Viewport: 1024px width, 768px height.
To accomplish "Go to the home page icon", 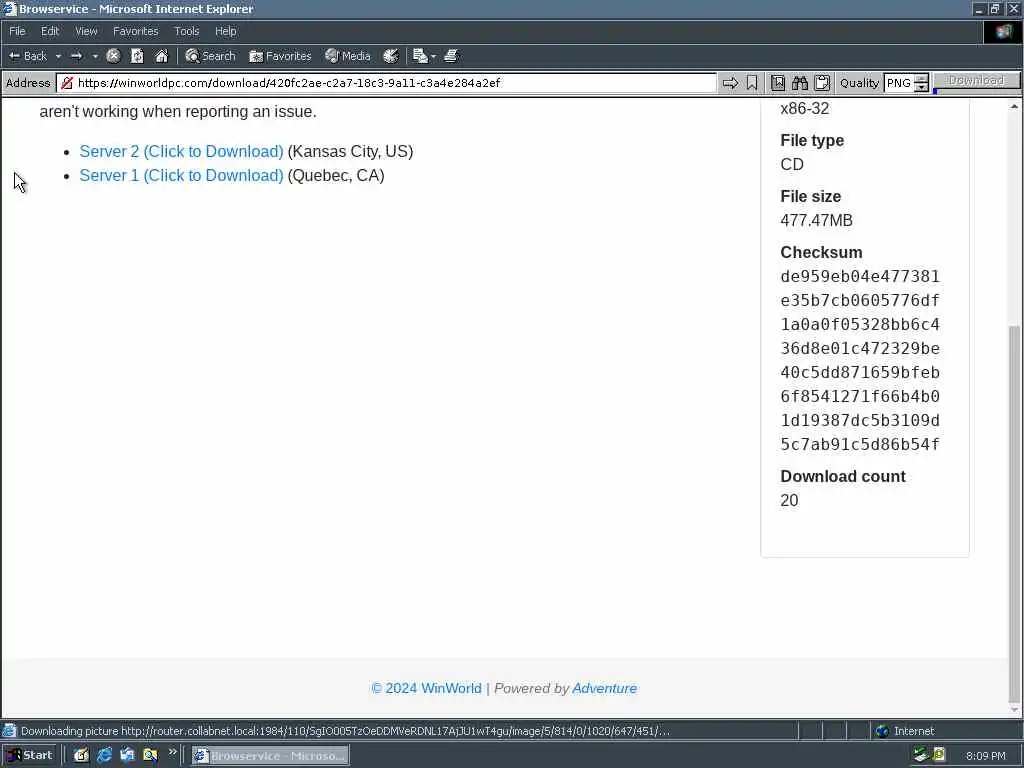I will click(x=161, y=56).
